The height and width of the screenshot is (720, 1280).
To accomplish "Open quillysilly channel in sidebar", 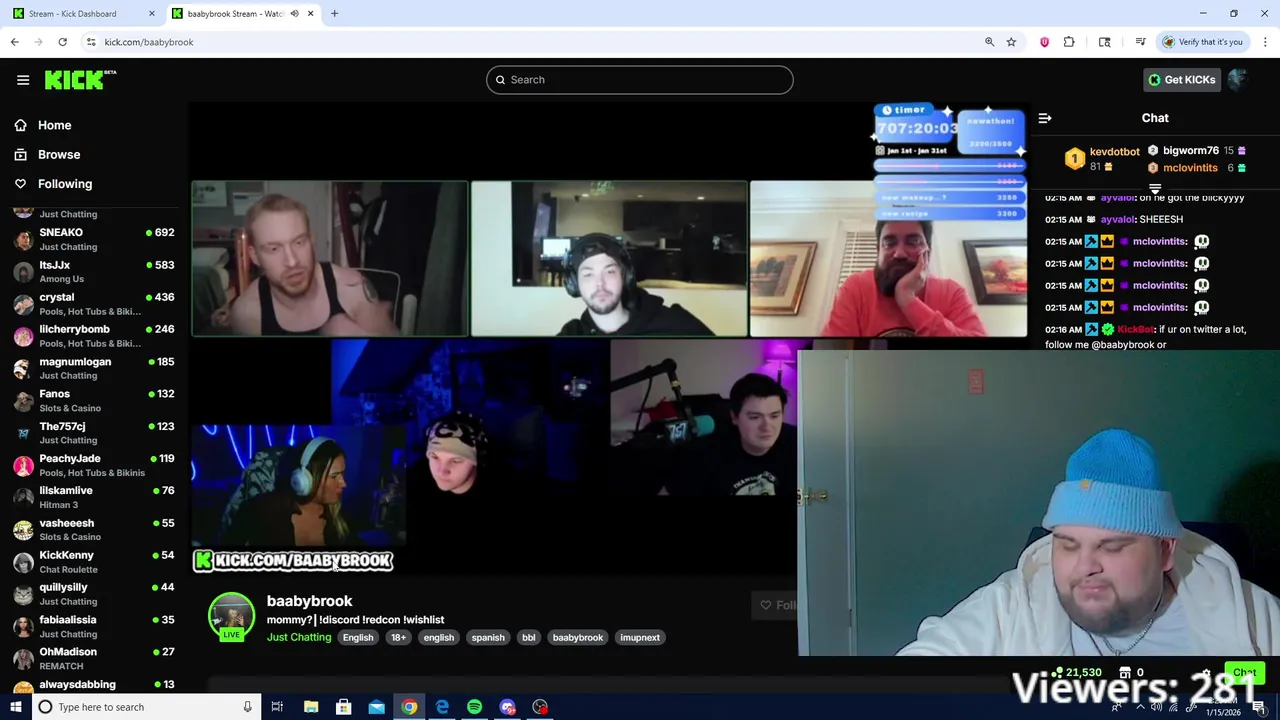I will click(x=94, y=594).
